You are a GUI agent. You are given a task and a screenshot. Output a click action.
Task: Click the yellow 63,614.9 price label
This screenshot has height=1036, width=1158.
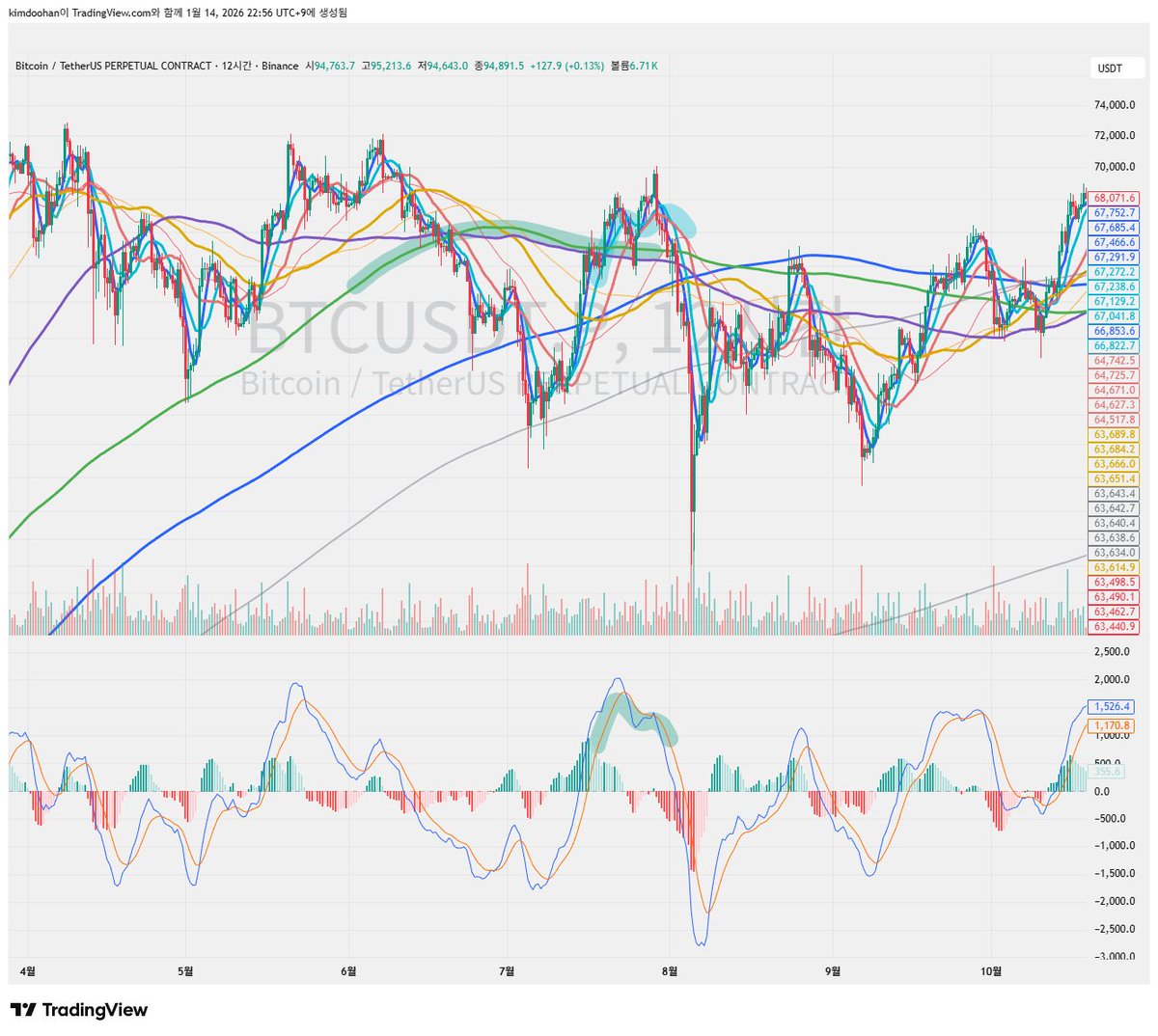point(1114,568)
